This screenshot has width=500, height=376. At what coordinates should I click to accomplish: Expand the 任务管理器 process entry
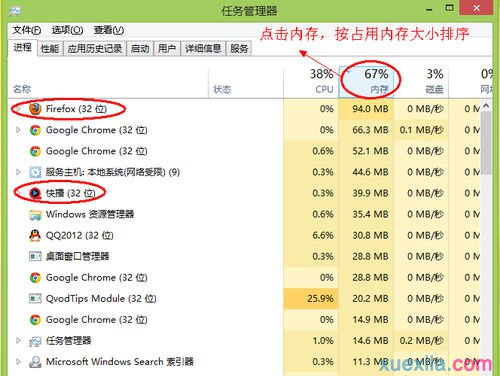pyautogui.click(x=18, y=341)
